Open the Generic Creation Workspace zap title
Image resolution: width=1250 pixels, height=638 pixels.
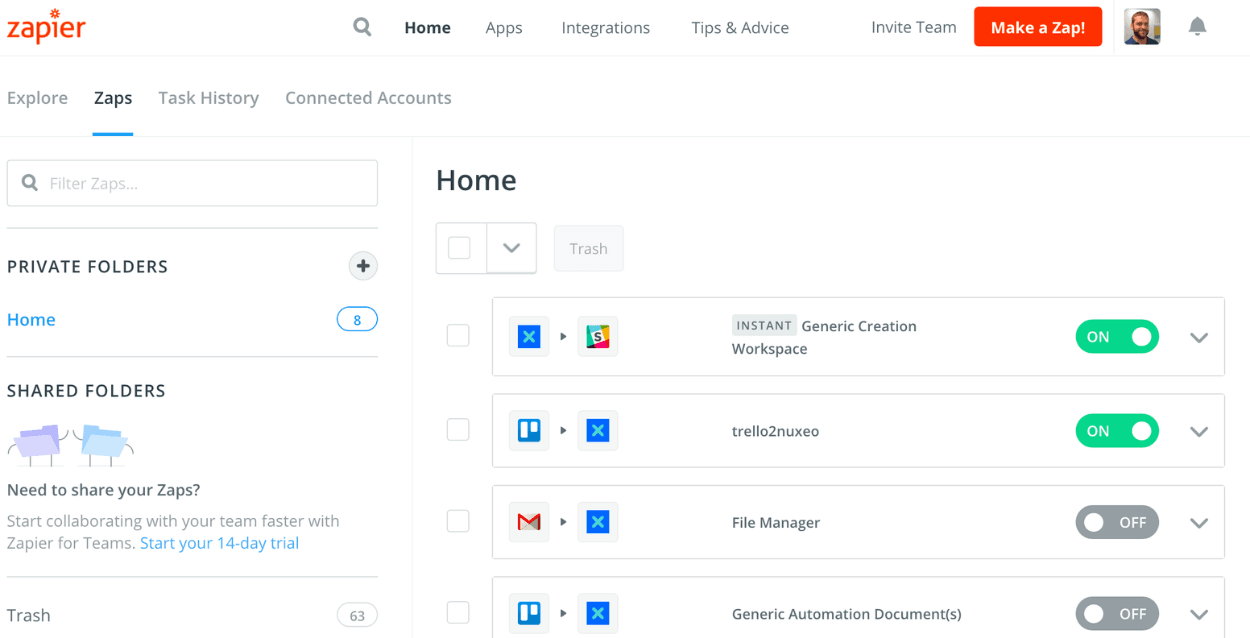(824, 337)
